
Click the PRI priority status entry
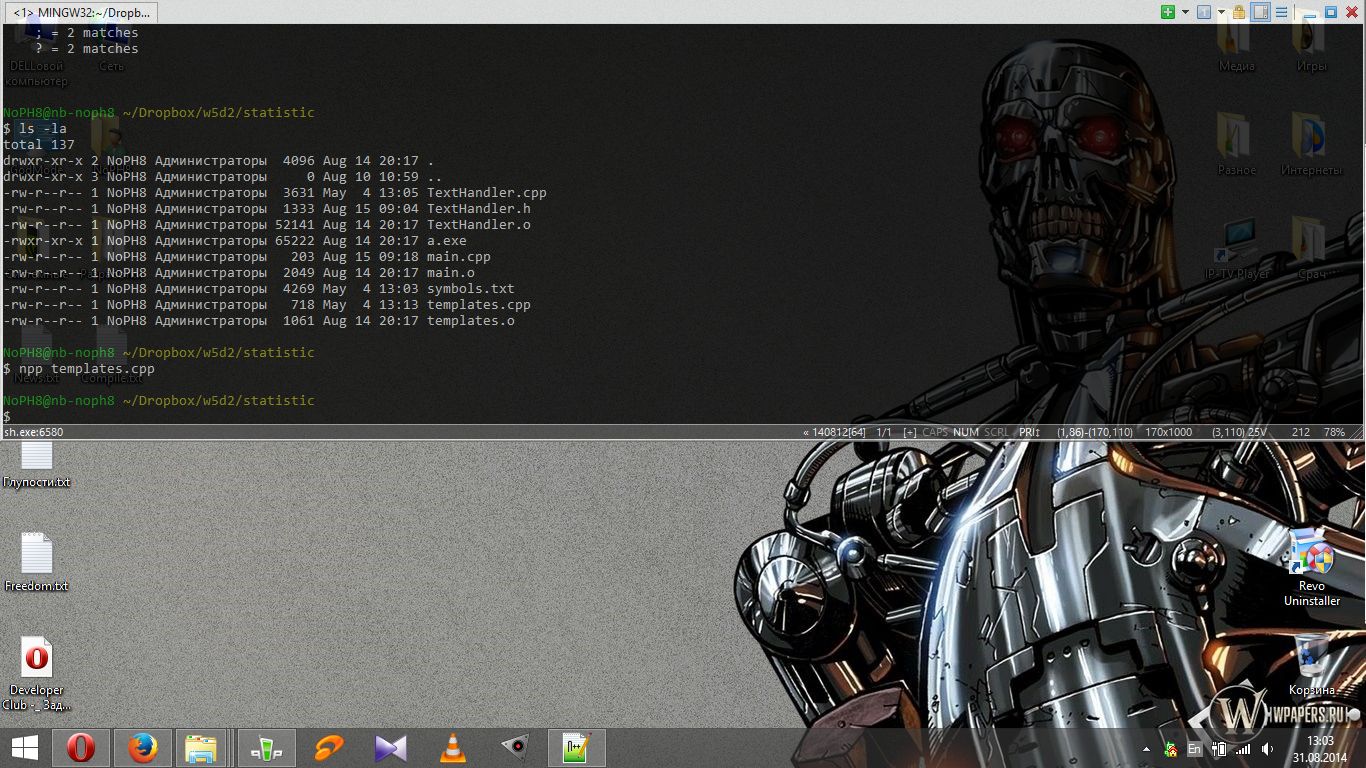(1030, 432)
